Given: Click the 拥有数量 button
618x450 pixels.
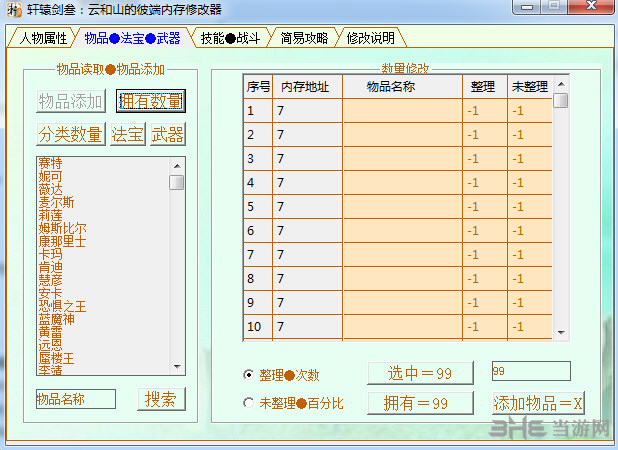Looking at the screenshot, I should tap(151, 101).
